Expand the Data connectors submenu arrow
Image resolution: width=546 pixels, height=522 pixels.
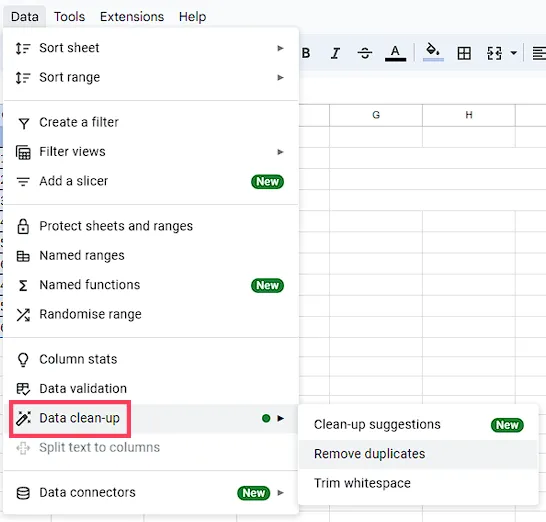280,493
